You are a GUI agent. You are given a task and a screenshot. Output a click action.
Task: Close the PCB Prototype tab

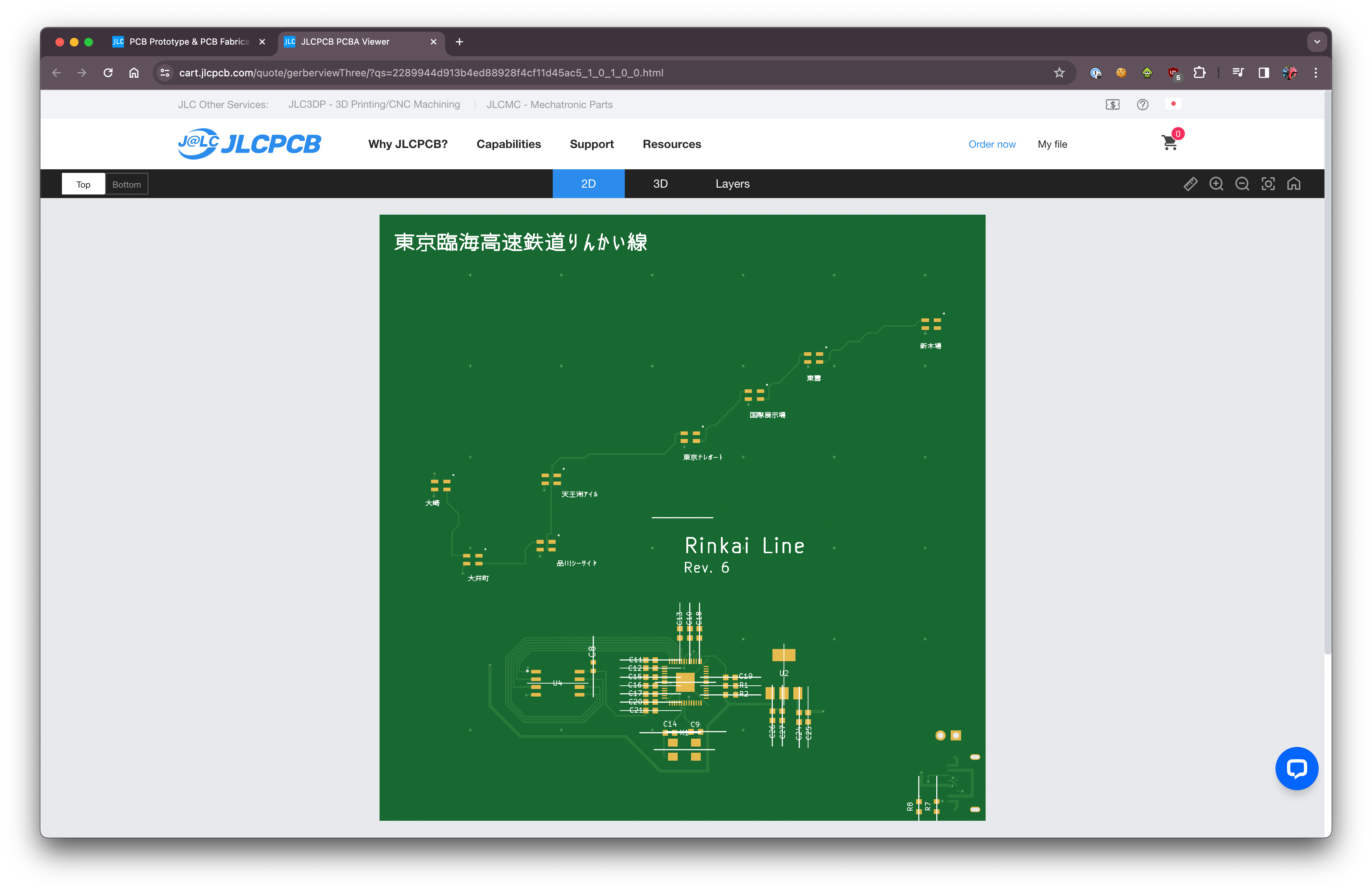(x=262, y=41)
